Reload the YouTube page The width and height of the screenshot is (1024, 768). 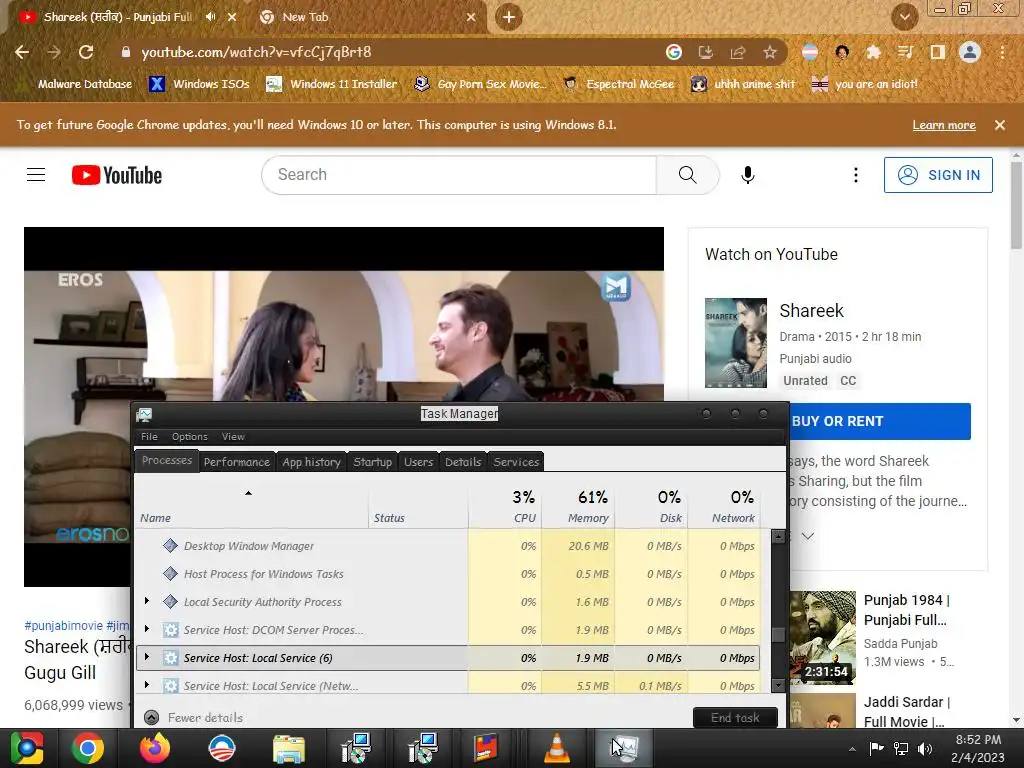[86, 52]
